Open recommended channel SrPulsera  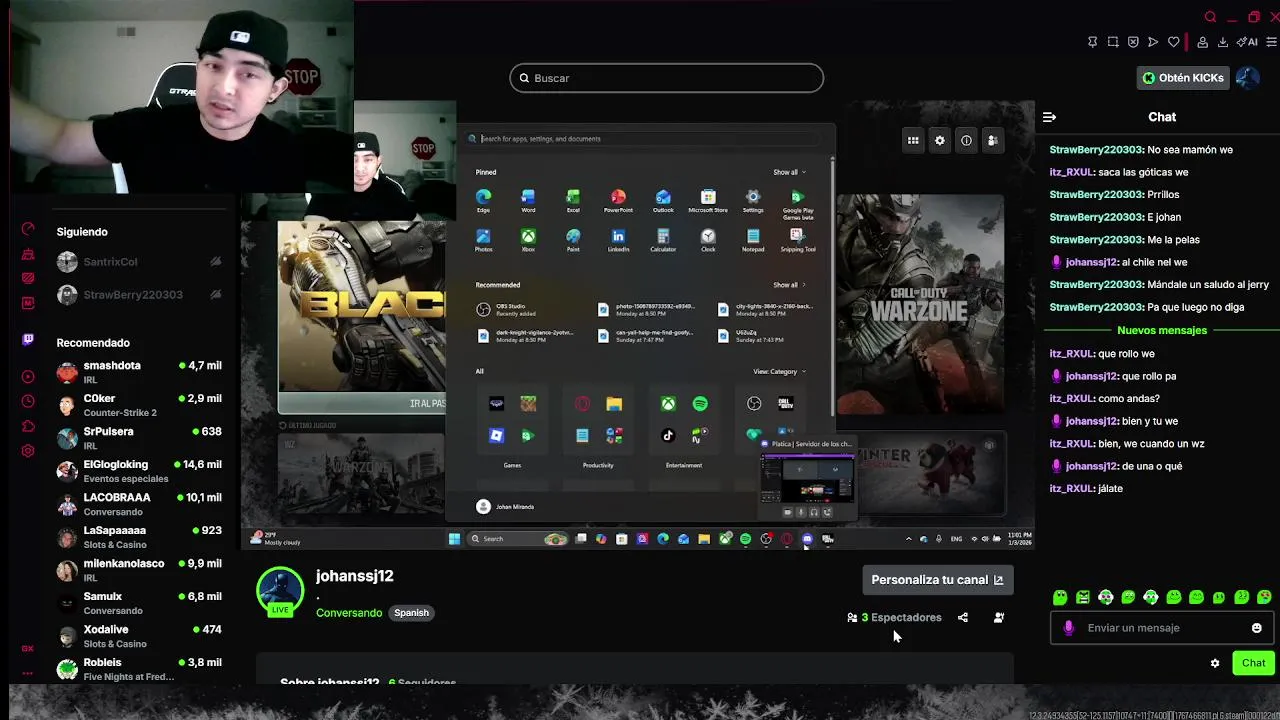138,438
